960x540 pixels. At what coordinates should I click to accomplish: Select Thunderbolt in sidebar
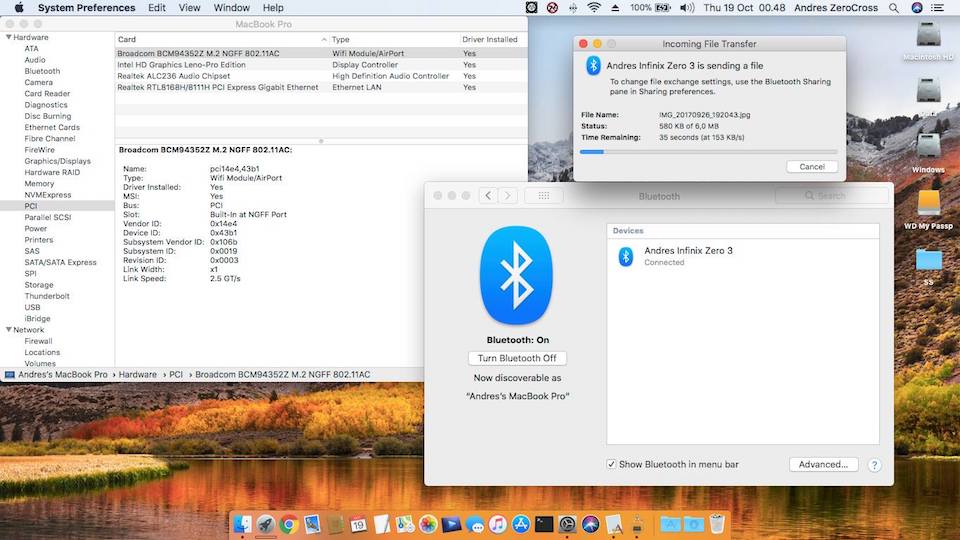click(x=47, y=296)
